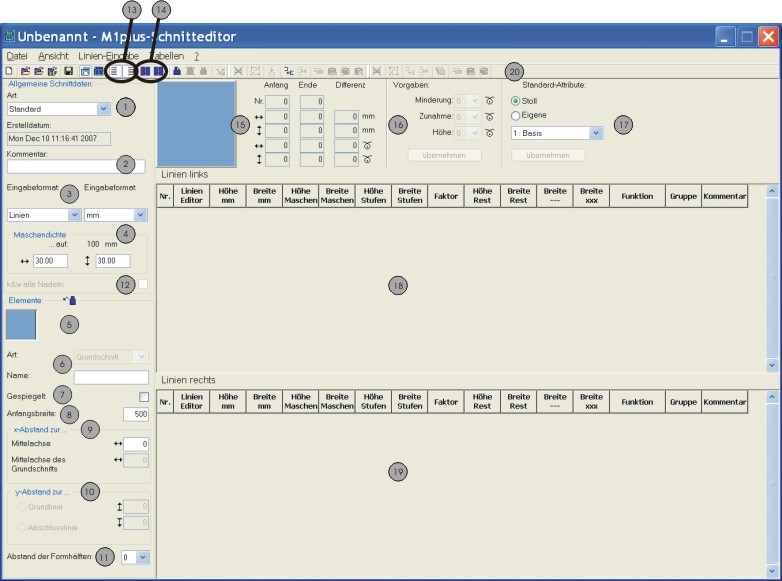Viewport: 782px width, 581px height.
Task: Open the Datei menu
Action: point(18,56)
